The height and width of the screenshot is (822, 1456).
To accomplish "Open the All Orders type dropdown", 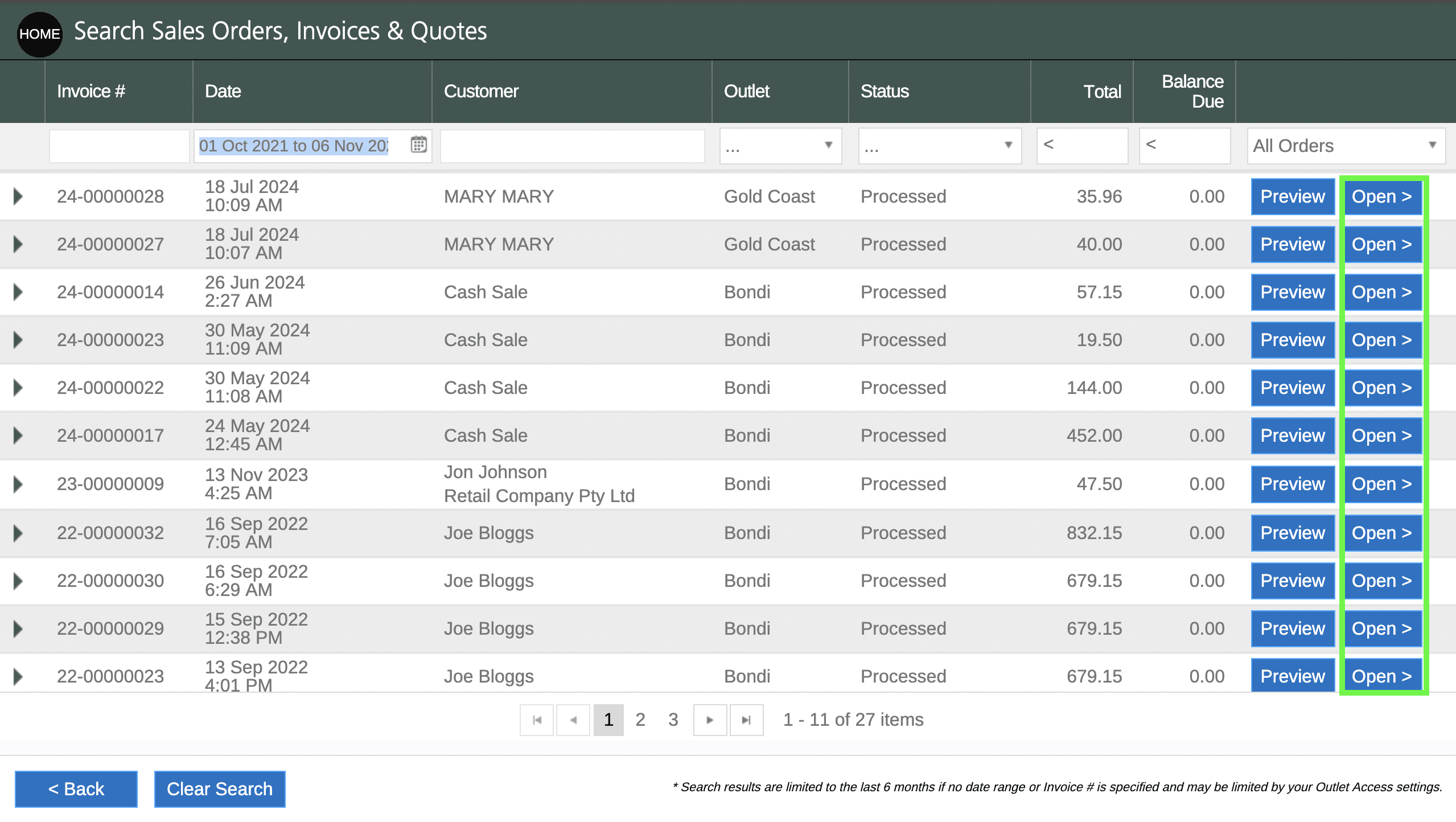I will pos(1346,146).
